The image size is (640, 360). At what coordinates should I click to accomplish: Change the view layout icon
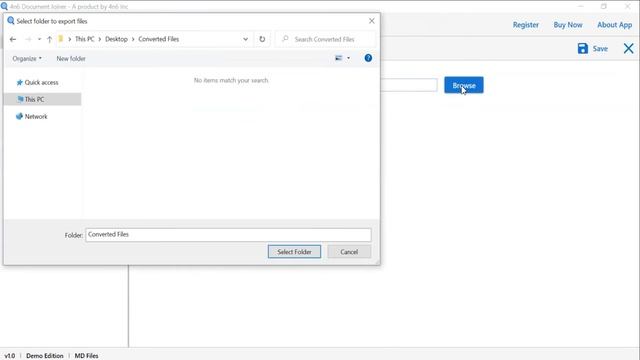(339, 58)
